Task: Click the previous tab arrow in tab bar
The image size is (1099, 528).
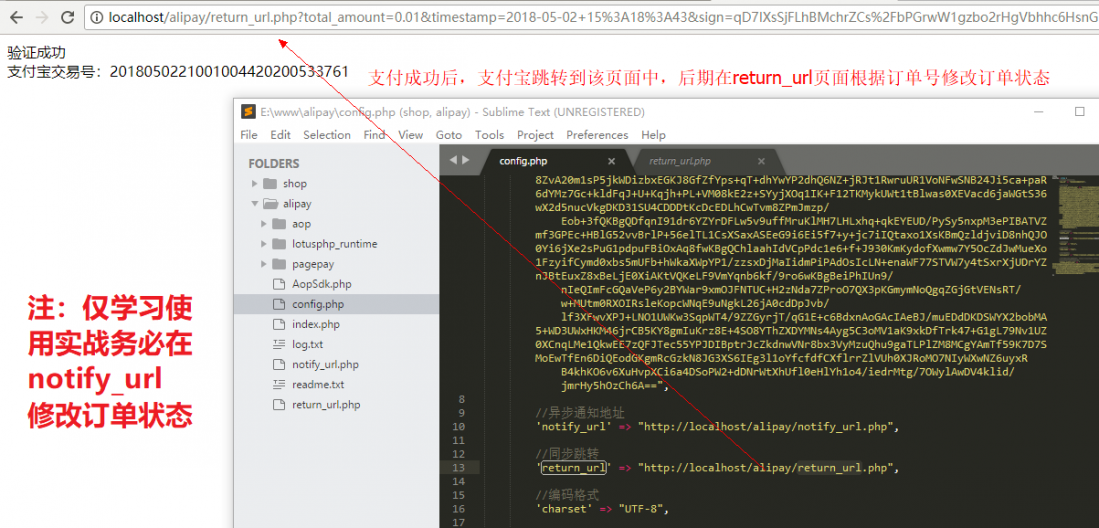Action: coord(452,160)
